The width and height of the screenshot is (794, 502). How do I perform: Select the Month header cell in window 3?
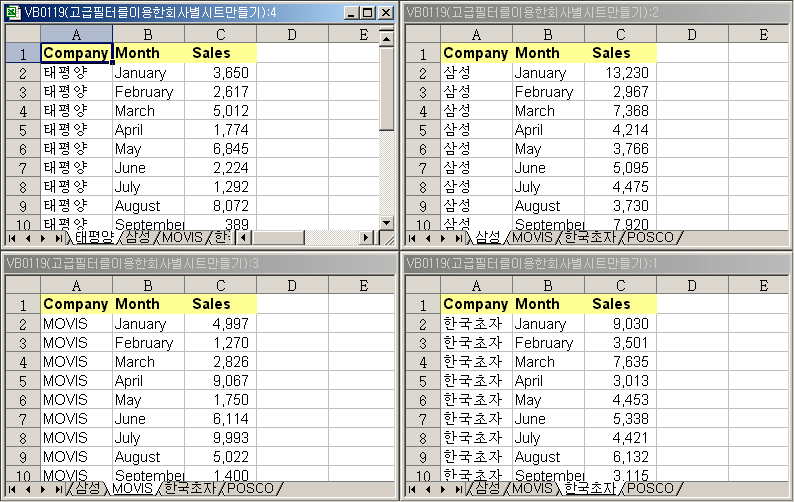point(148,304)
